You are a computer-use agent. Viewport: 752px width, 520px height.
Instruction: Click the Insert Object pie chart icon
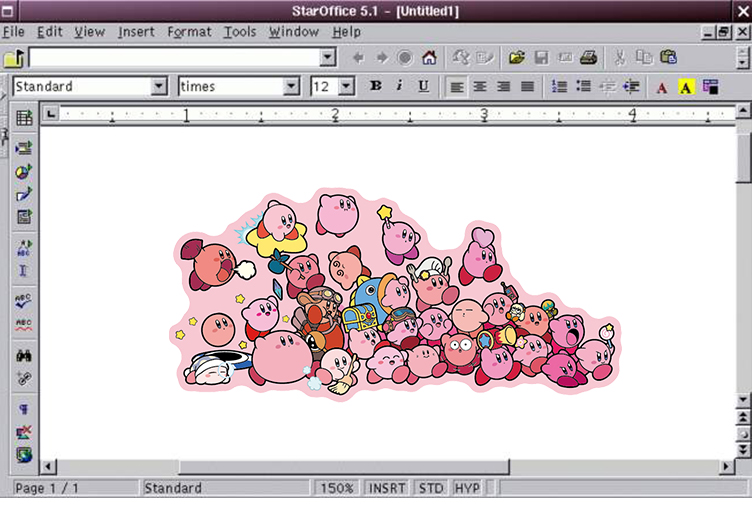(x=24, y=171)
